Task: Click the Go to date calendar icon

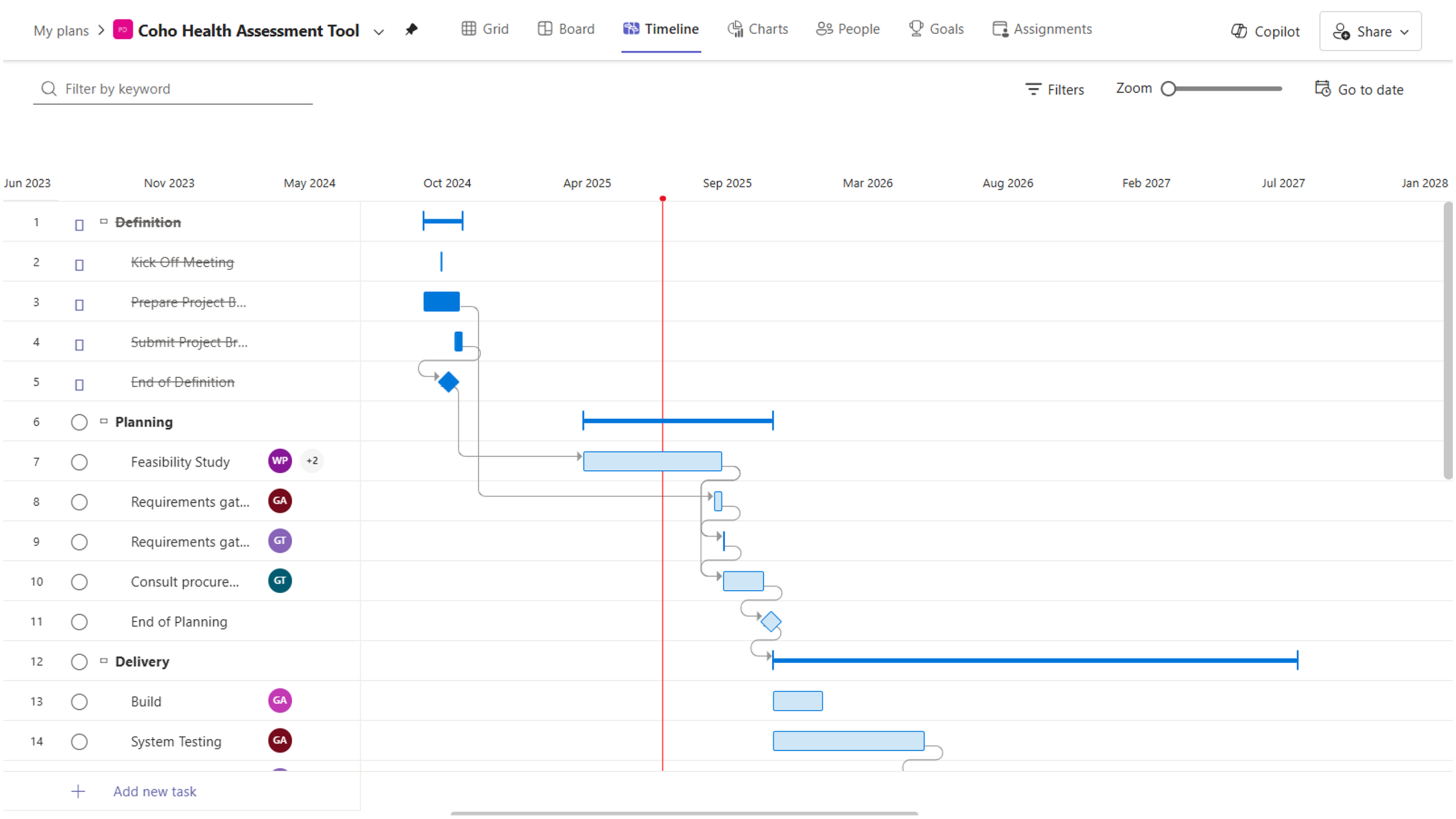Action: 1322,89
